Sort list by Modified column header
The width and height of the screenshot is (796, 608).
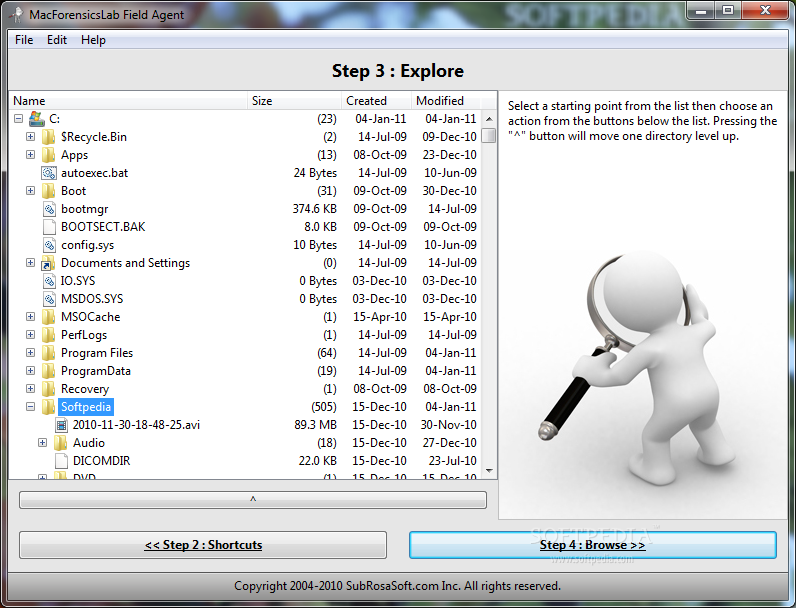(x=446, y=101)
